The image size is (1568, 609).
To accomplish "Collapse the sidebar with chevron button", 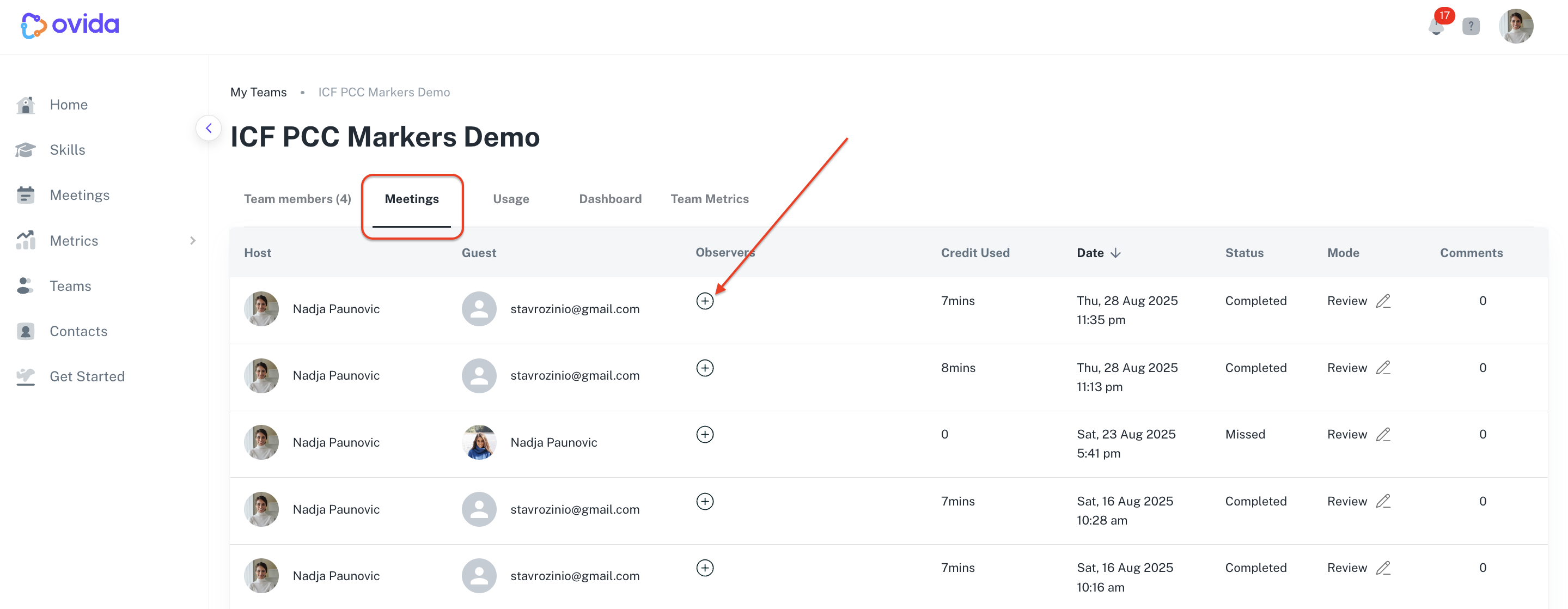I will (x=209, y=128).
